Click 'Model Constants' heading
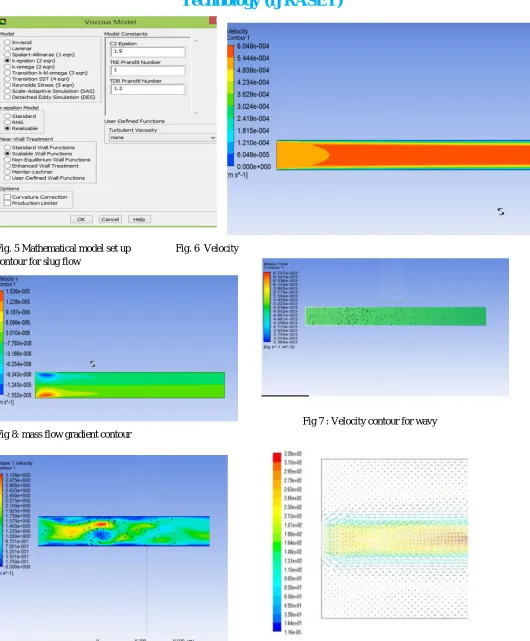Screen dimensions: 530x641 126,34
